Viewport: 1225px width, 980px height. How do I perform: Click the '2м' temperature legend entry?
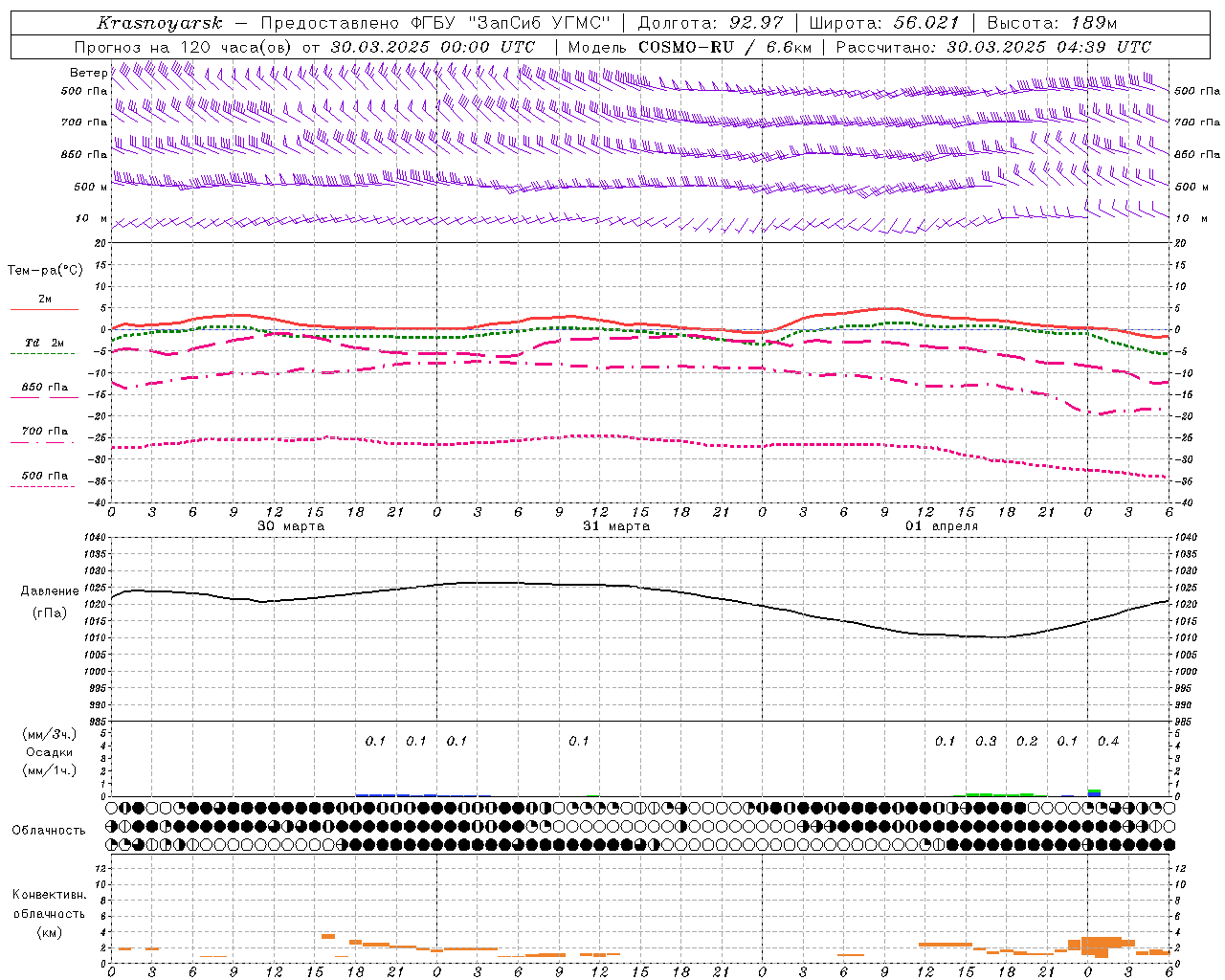[x=45, y=300]
